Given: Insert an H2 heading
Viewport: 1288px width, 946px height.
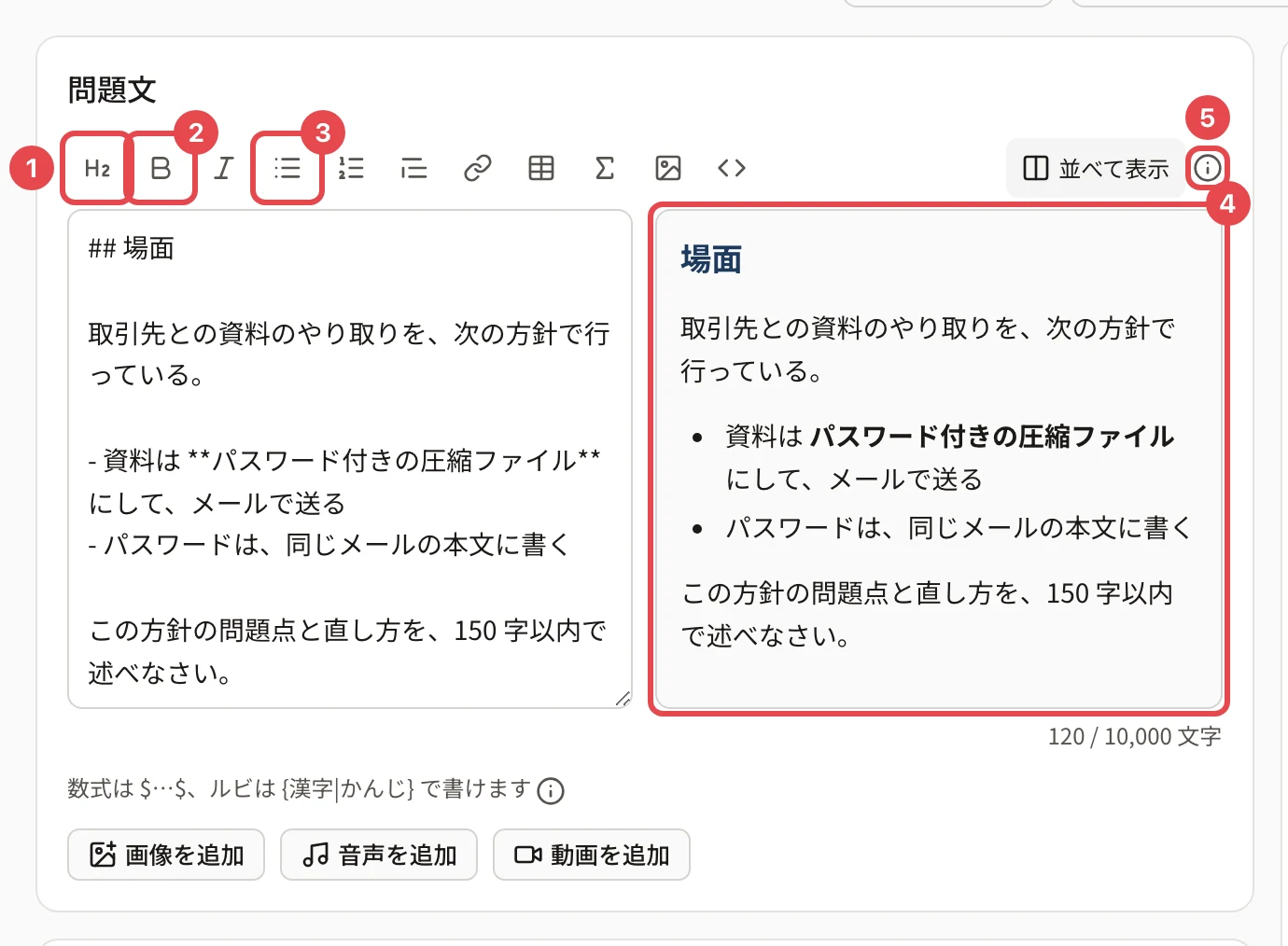Looking at the screenshot, I should pyautogui.click(x=97, y=168).
